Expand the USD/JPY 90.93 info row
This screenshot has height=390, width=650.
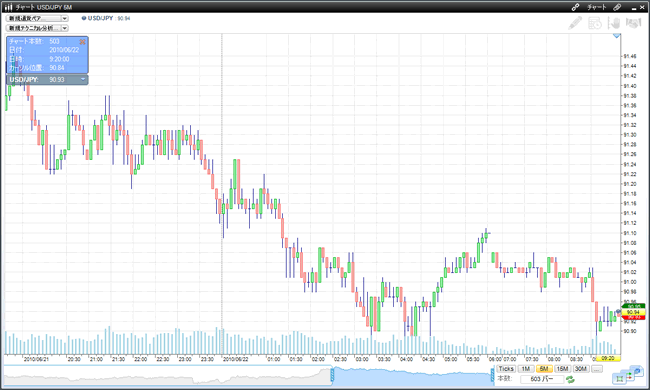83,79
